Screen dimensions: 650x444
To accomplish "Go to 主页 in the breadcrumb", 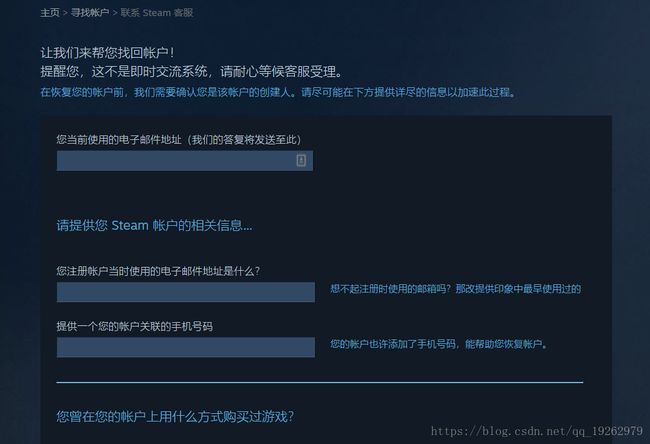I will (x=50, y=13).
